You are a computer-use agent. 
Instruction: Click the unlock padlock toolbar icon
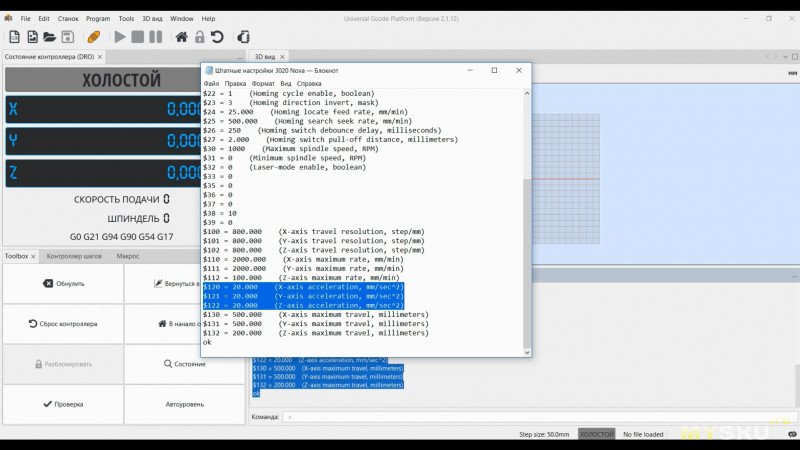[199, 37]
